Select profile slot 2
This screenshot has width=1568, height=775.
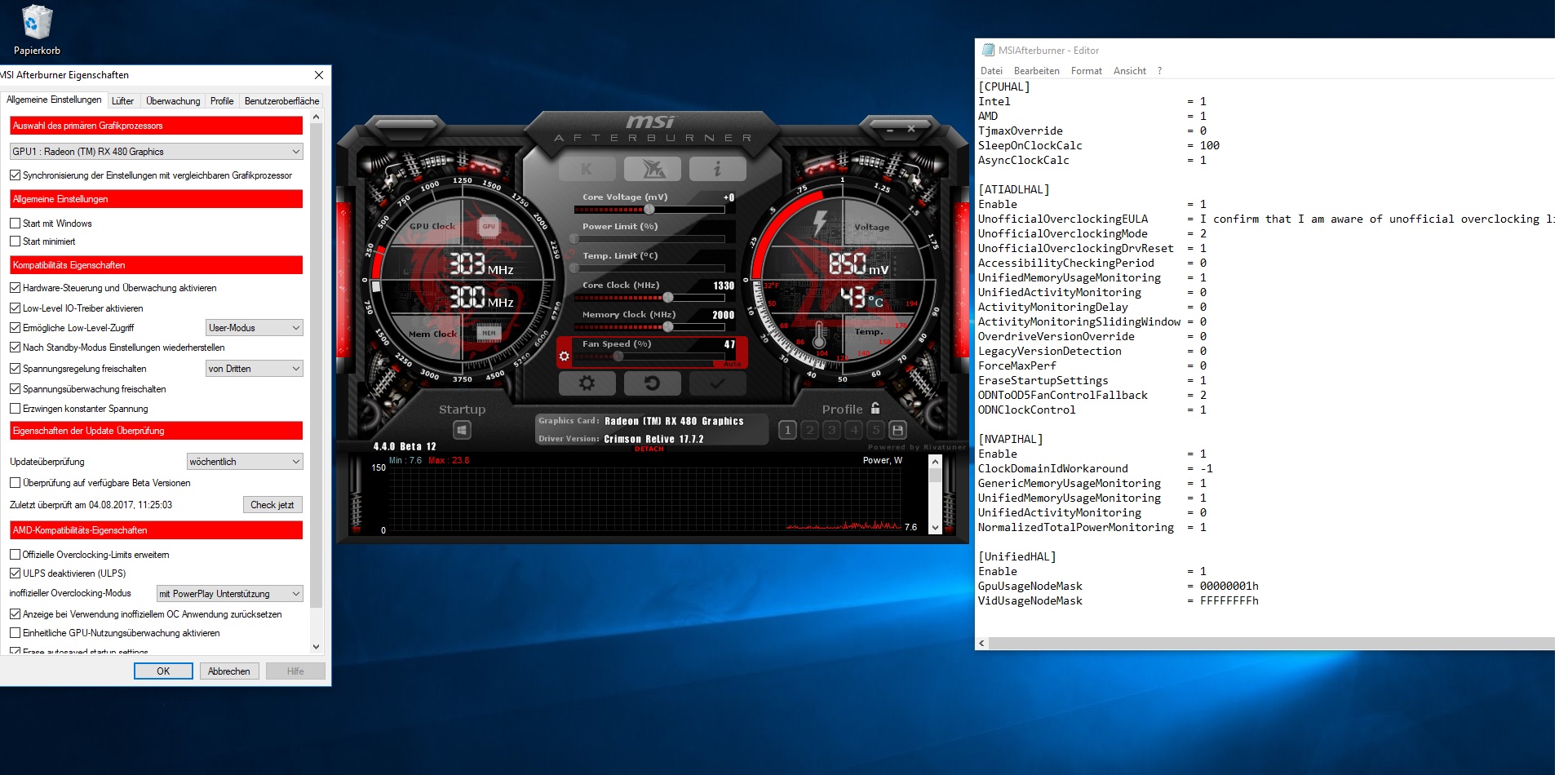[x=809, y=430]
